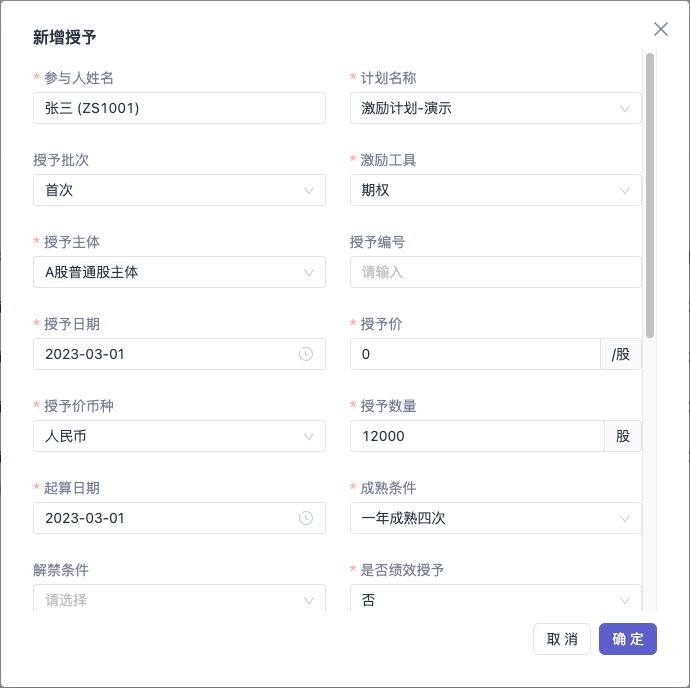Image resolution: width=690 pixels, height=688 pixels.
Task: Click the 授予日期 date field 2023-03-01
Action: coord(179,354)
